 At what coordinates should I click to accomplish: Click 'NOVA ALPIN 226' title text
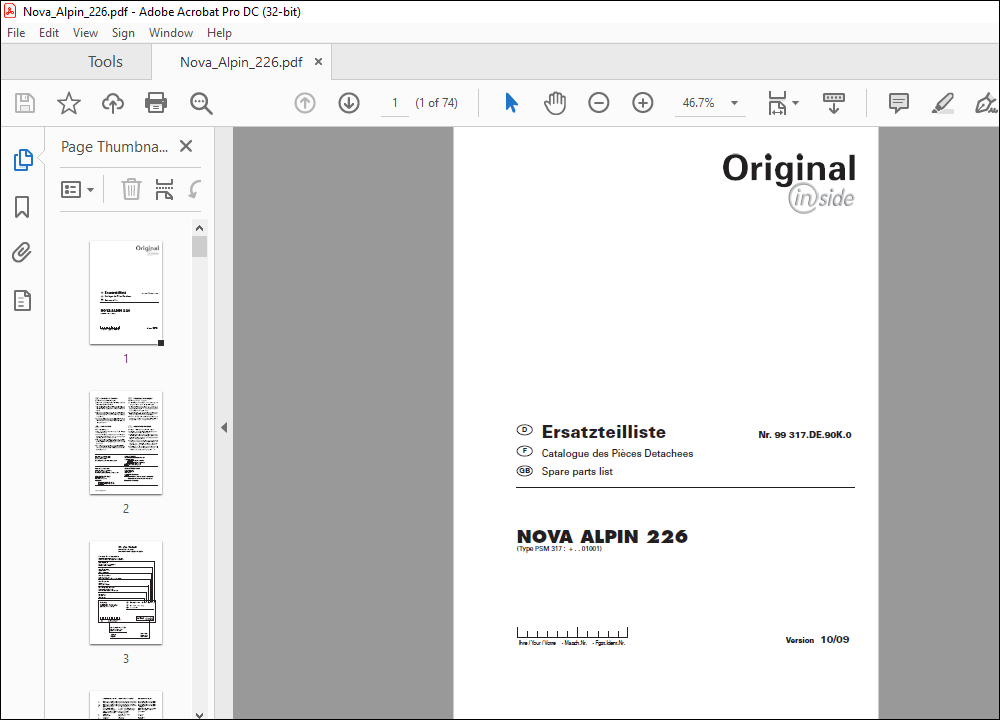click(x=602, y=536)
